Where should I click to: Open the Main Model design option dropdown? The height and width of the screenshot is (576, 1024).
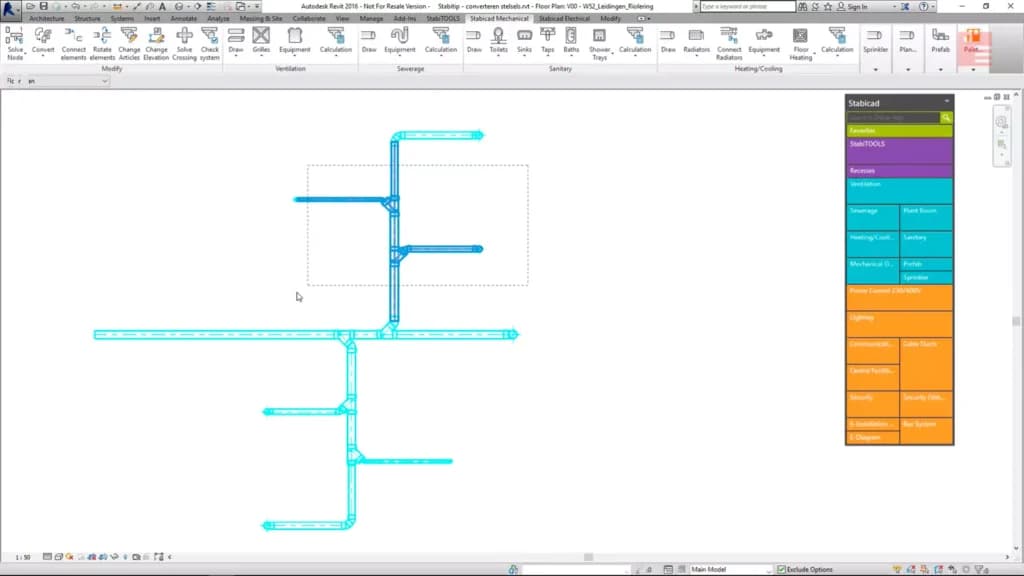(x=730, y=569)
